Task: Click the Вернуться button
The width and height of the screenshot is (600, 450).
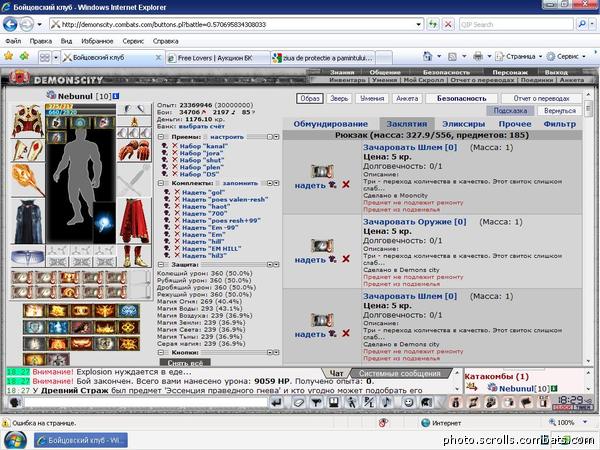Action: point(559,111)
